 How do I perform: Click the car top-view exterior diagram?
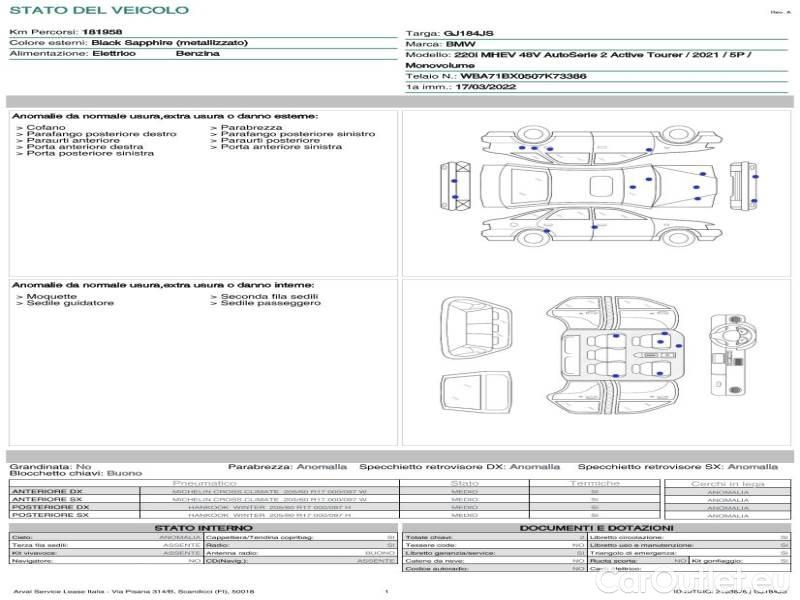(600, 187)
